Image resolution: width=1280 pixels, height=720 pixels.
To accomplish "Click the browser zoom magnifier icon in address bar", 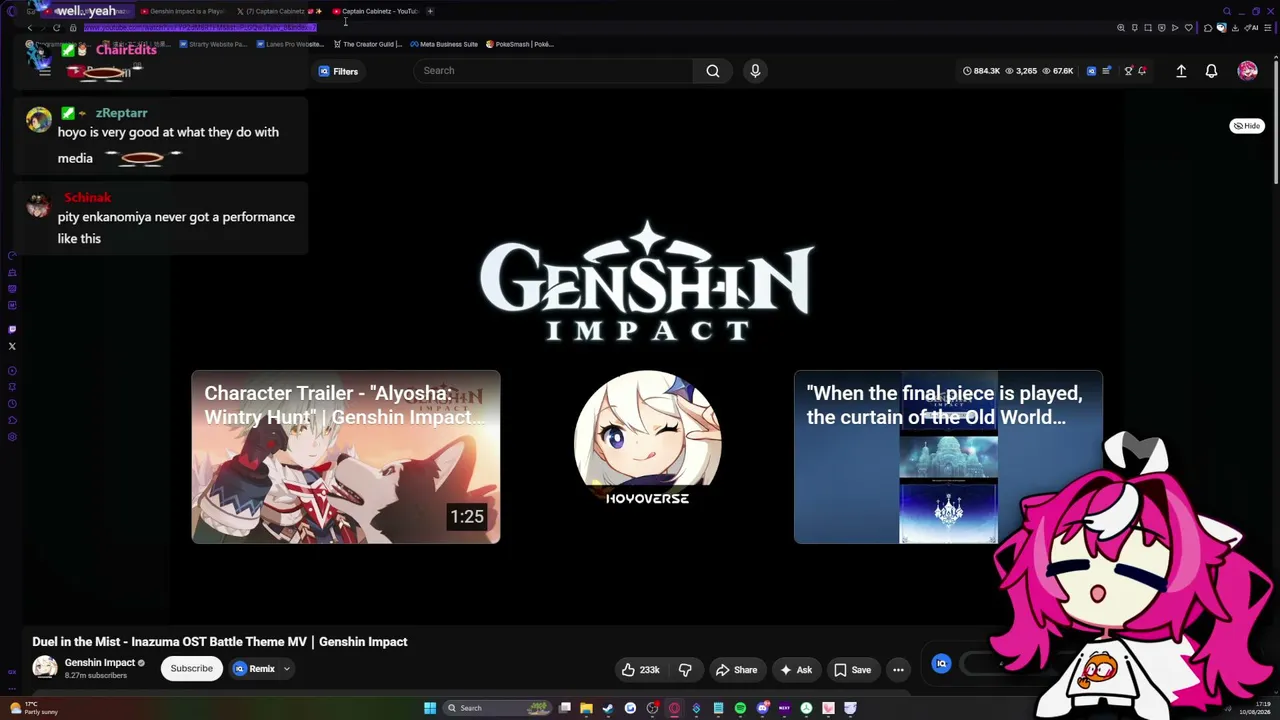I will [x=1121, y=28].
